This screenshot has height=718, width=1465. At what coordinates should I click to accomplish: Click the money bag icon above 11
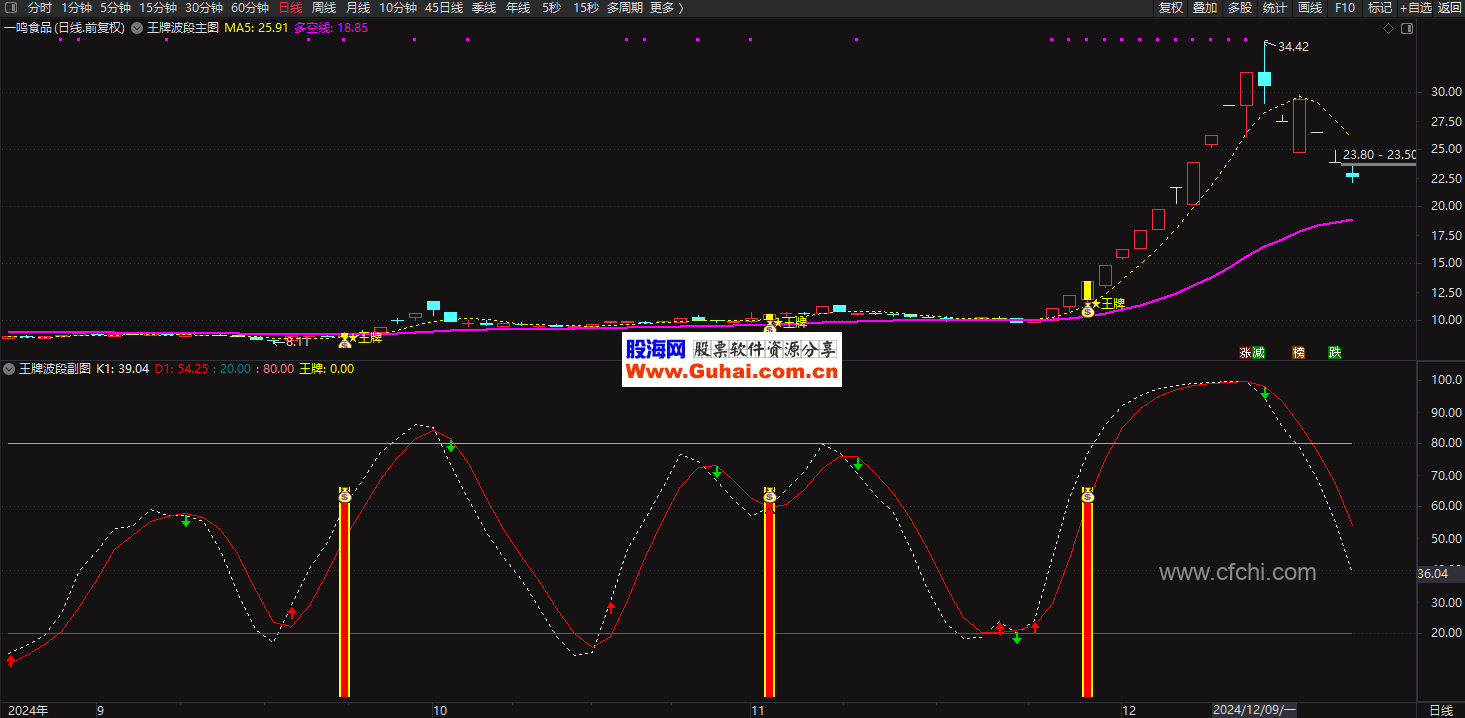pyautogui.click(x=769, y=496)
